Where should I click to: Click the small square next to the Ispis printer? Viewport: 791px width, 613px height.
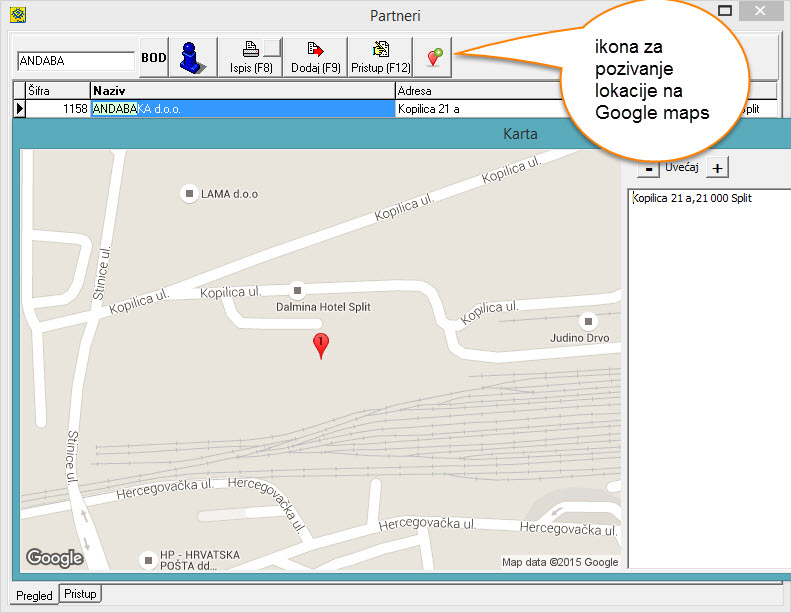(x=272, y=47)
